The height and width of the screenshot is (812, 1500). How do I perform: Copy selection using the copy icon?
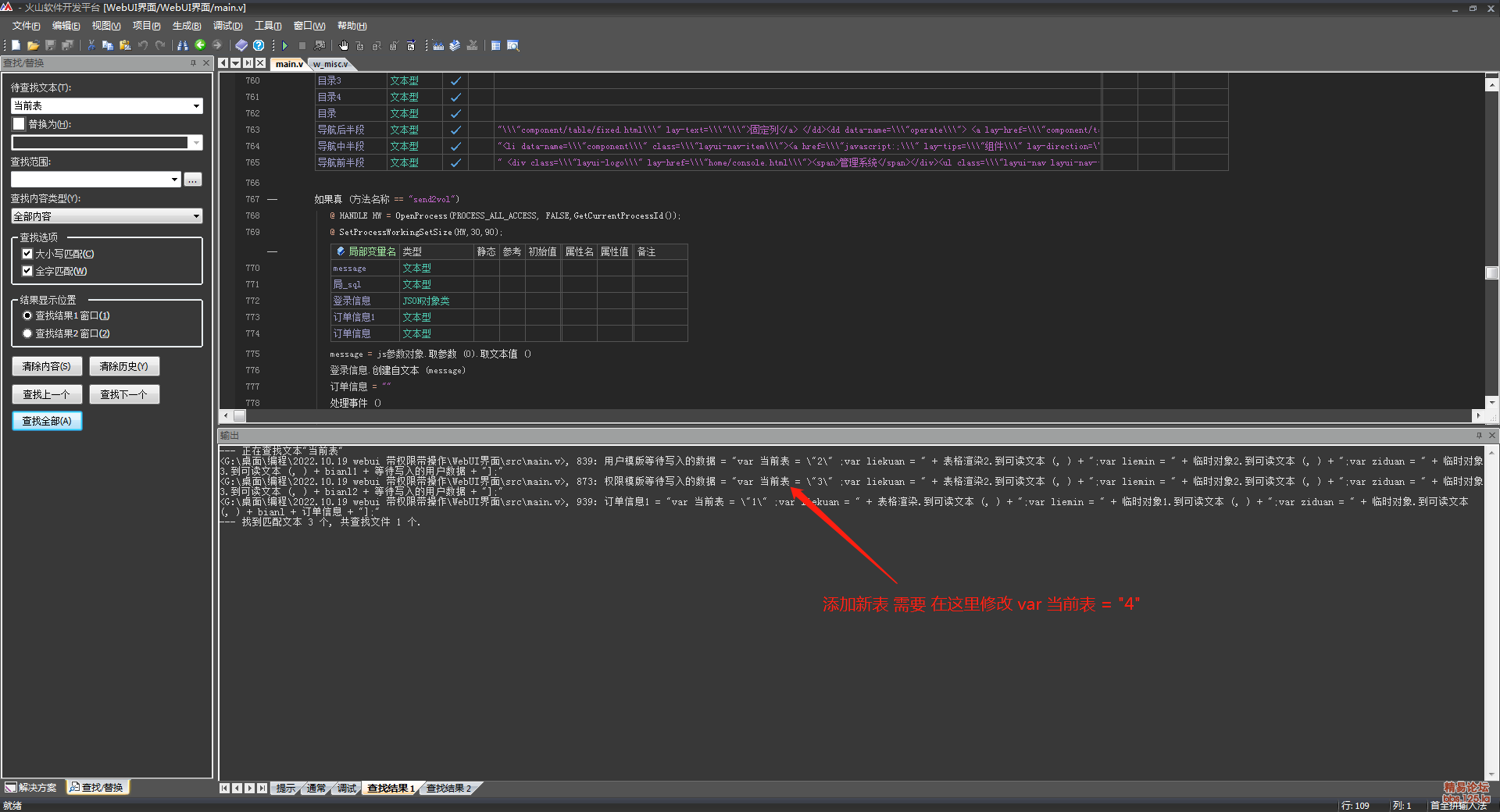(x=108, y=45)
